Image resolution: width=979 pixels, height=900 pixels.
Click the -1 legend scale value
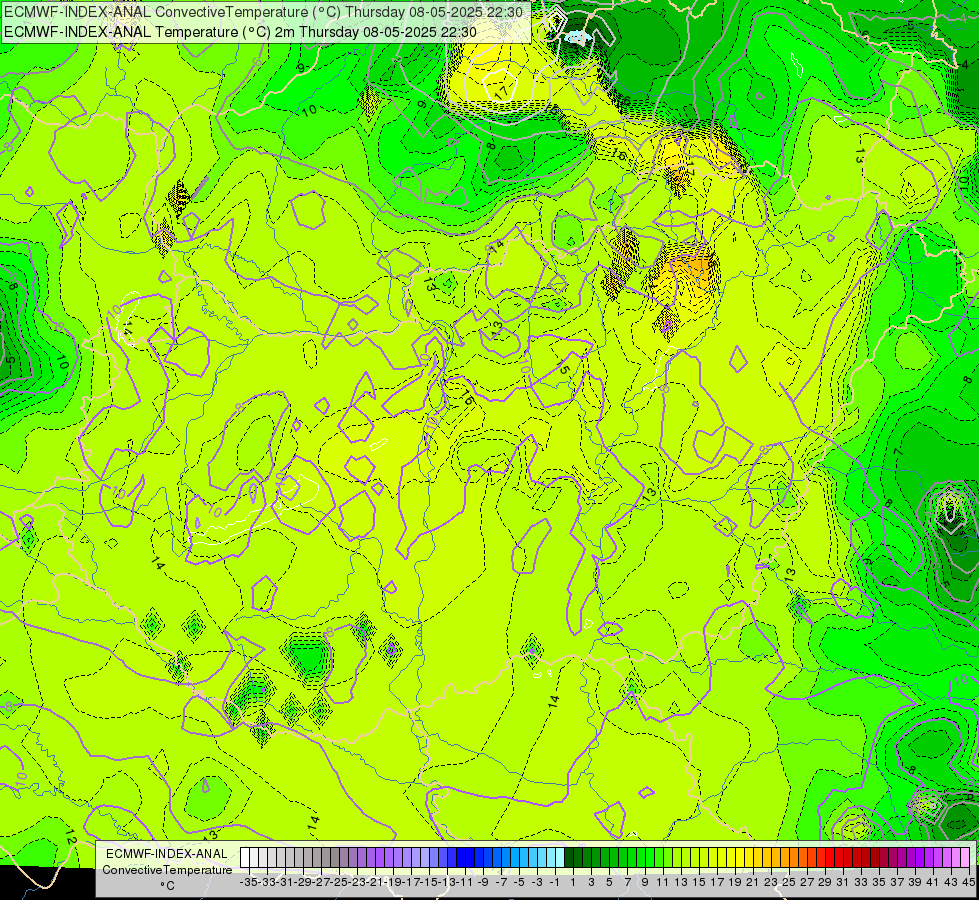point(554,883)
